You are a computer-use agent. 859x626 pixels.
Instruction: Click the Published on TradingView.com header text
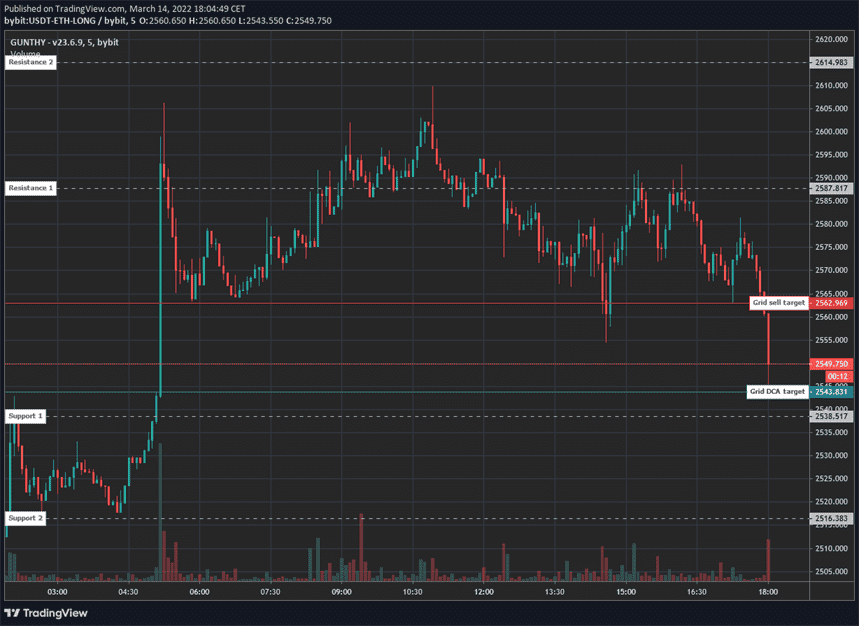125,8
